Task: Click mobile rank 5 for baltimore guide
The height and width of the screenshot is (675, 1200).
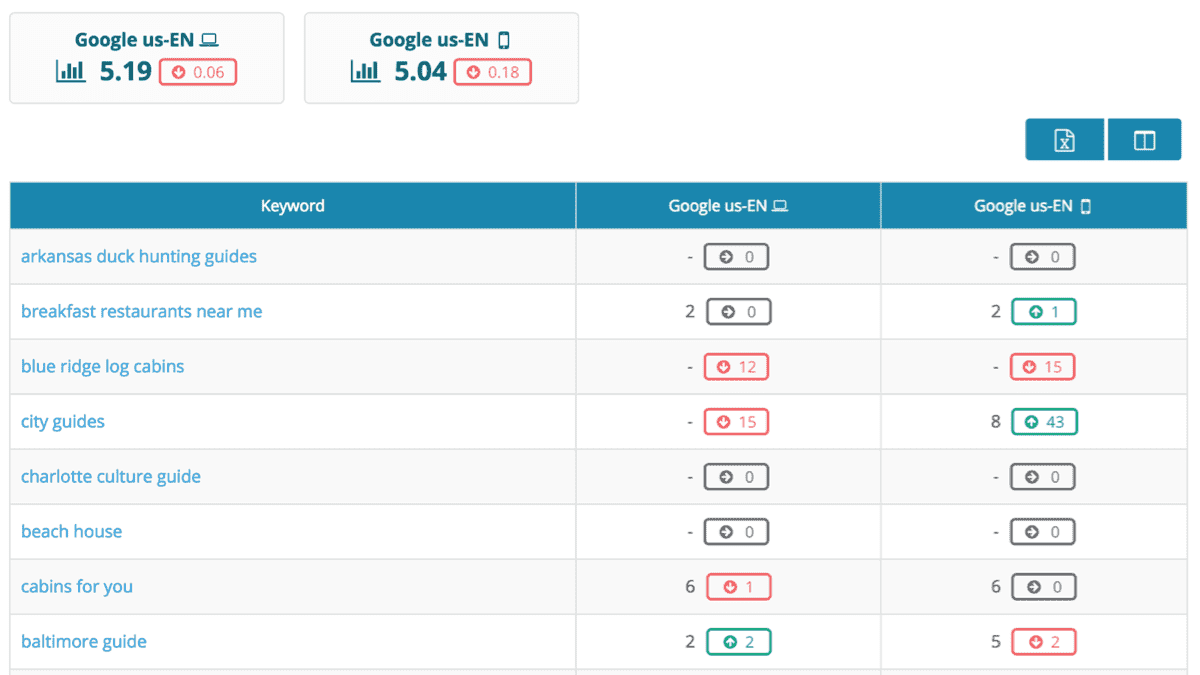Action: tap(996, 642)
